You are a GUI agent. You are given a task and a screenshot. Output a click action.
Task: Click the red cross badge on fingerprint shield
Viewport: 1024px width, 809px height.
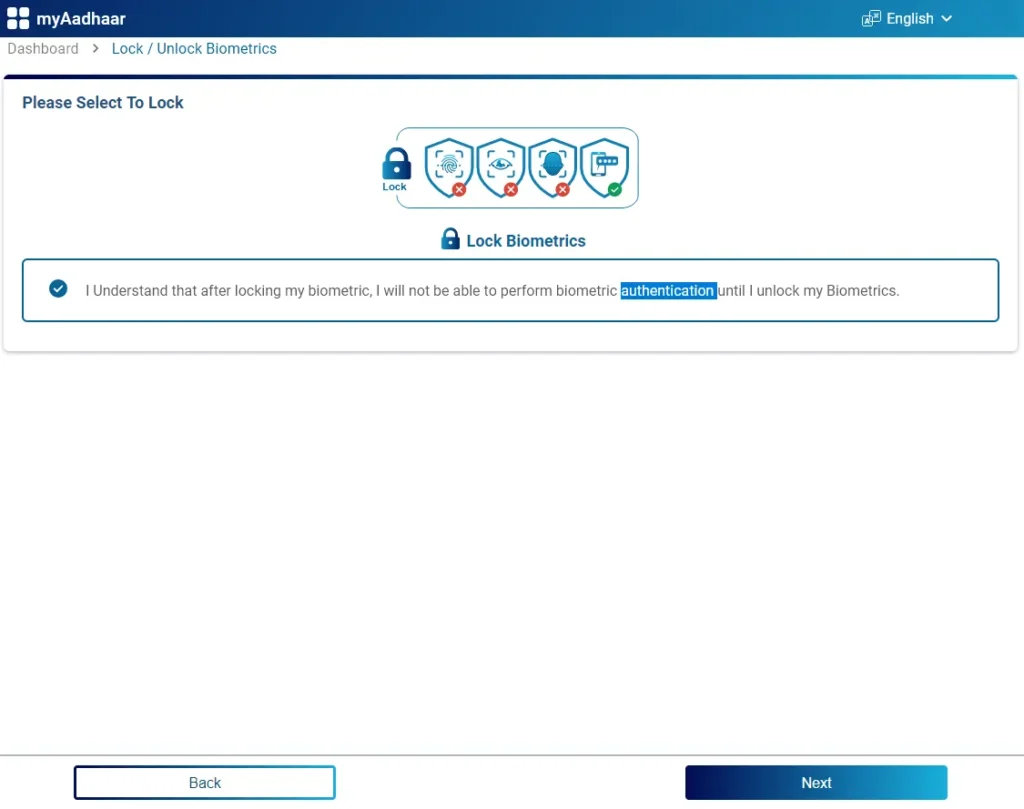click(459, 189)
